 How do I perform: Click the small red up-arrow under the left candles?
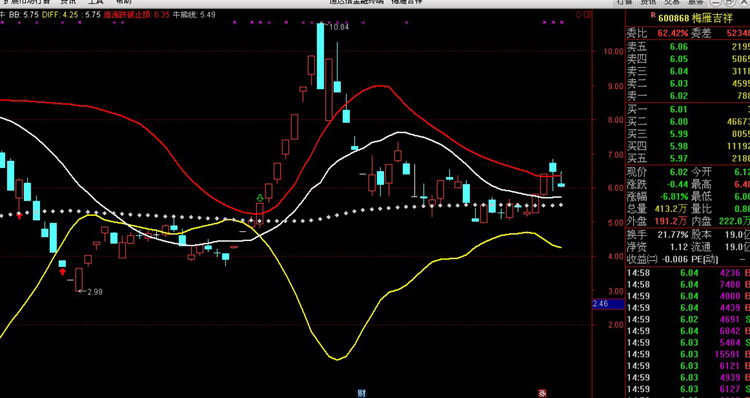pyautogui.click(x=19, y=216)
